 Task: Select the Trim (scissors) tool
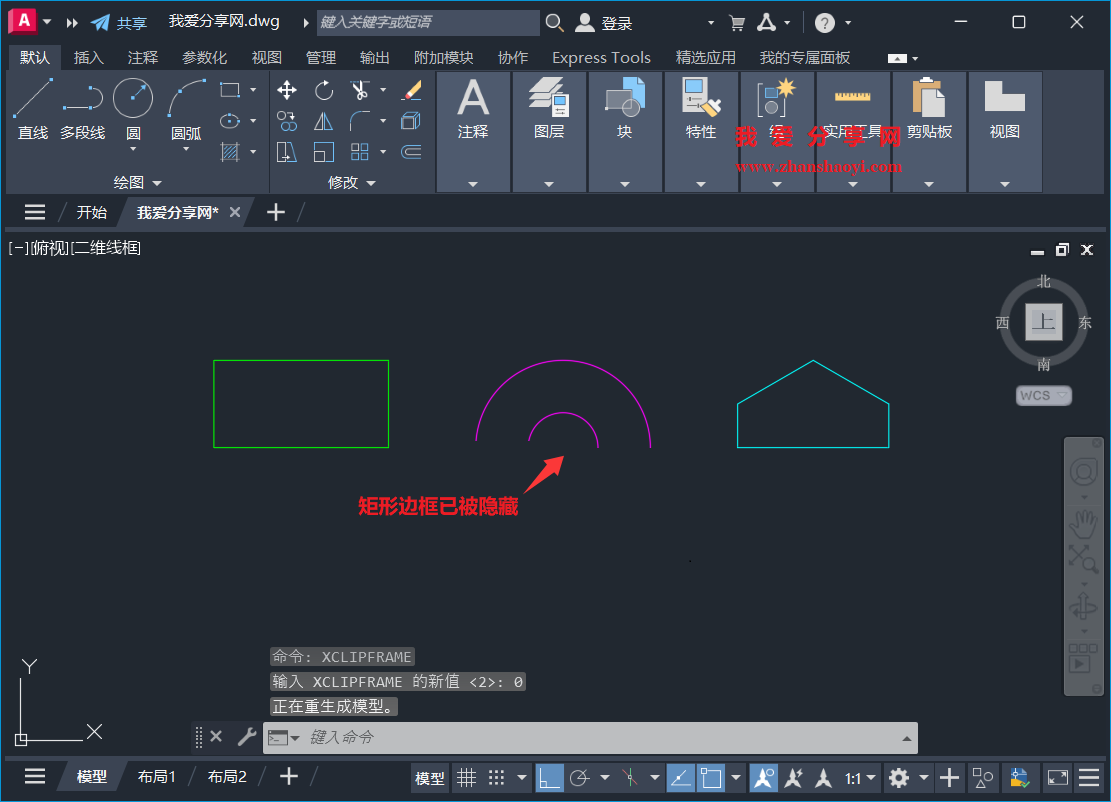coord(360,90)
